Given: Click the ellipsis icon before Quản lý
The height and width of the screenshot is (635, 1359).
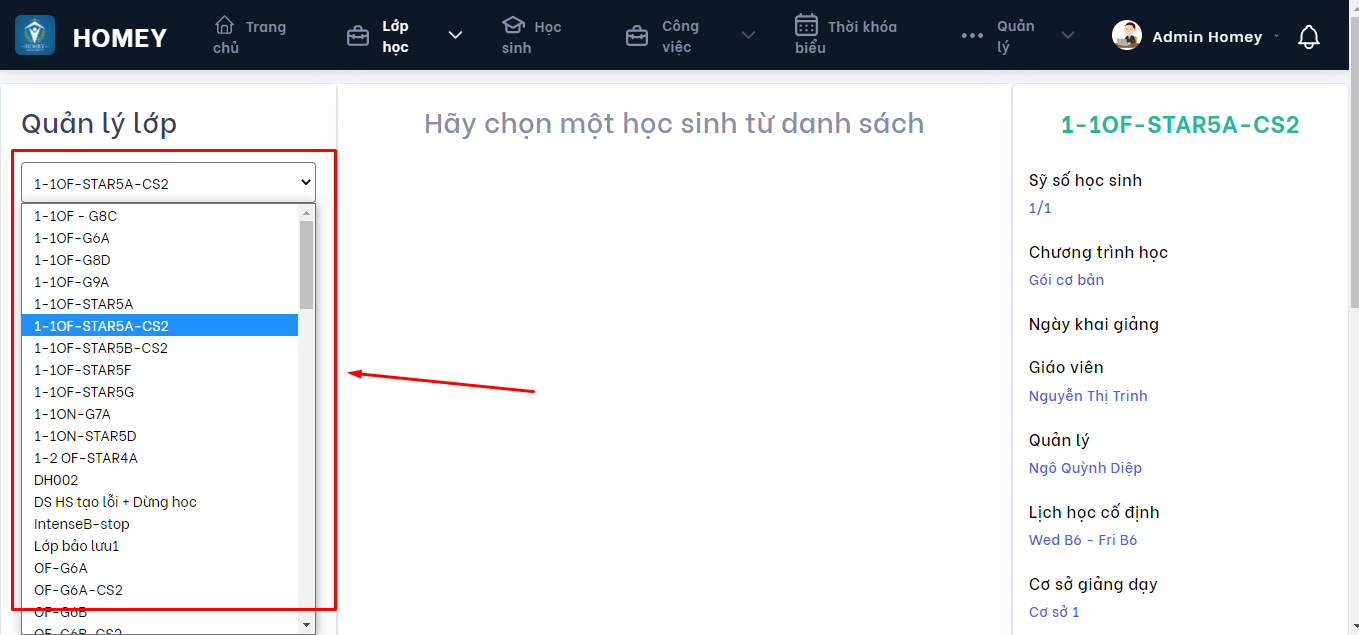Looking at the screenshot, I should click(x=971, y=36).
